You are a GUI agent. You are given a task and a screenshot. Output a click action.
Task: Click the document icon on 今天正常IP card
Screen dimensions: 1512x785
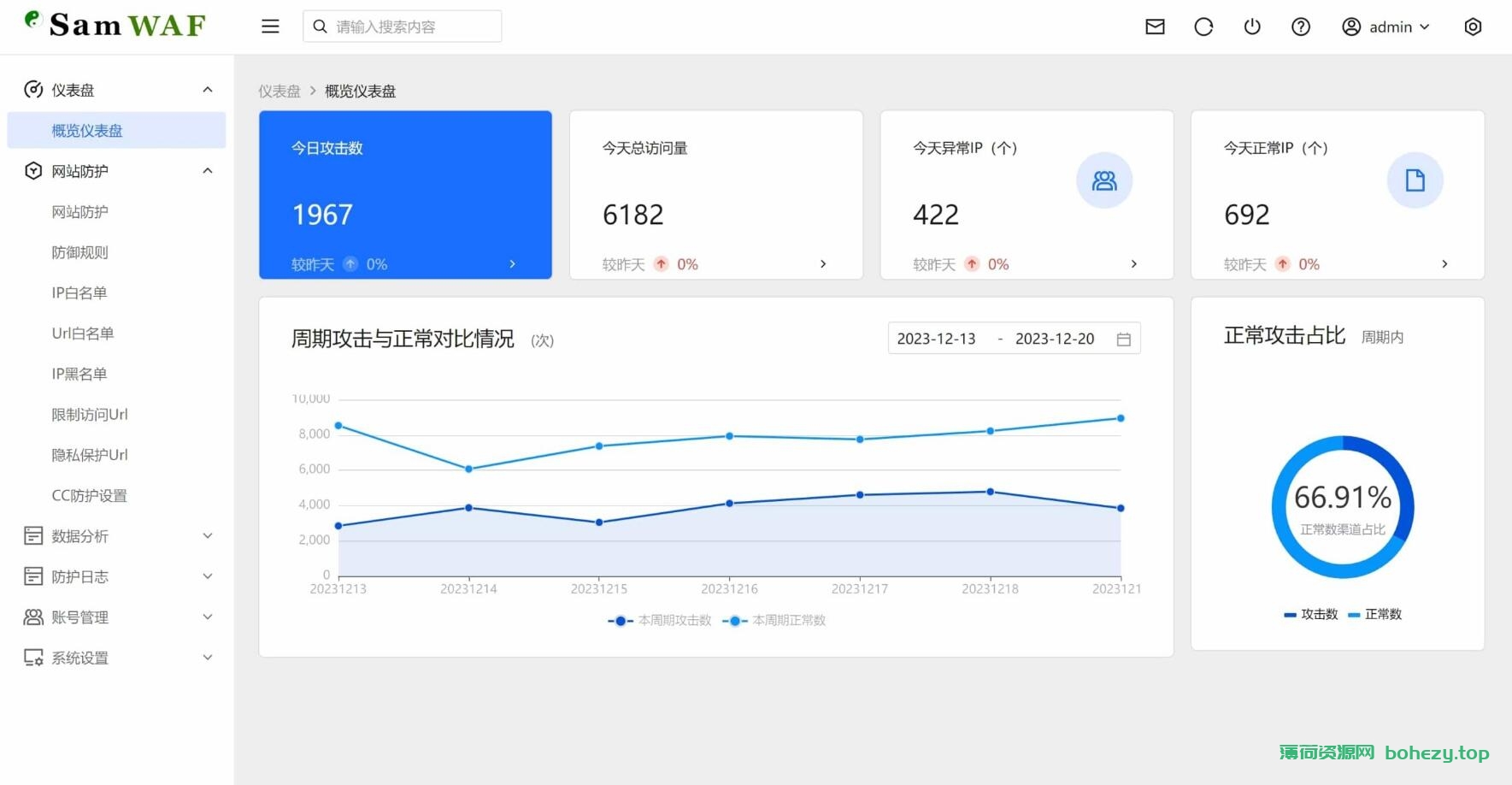click(1415, 180)
